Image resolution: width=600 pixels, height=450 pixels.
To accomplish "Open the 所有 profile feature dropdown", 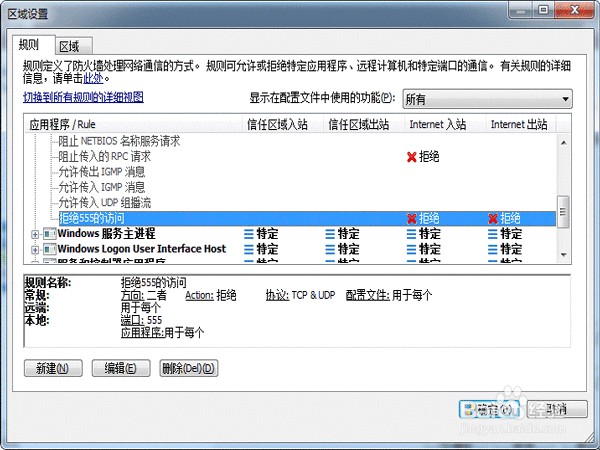I will 488,99.
